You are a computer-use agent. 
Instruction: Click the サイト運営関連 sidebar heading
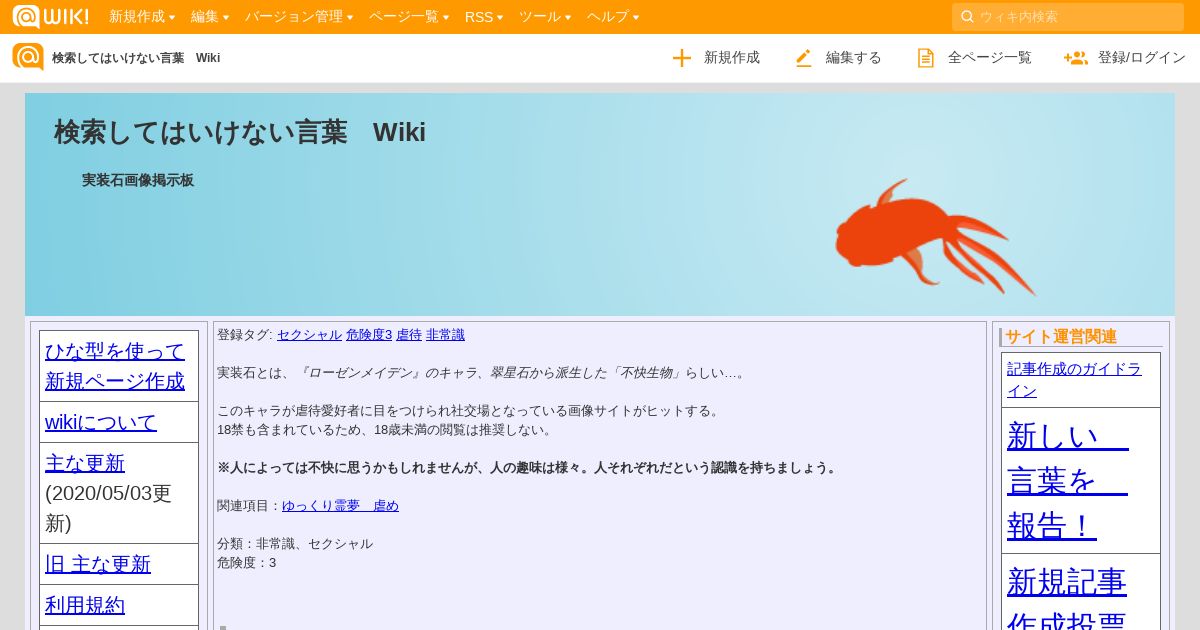[x=1061, y=337]
